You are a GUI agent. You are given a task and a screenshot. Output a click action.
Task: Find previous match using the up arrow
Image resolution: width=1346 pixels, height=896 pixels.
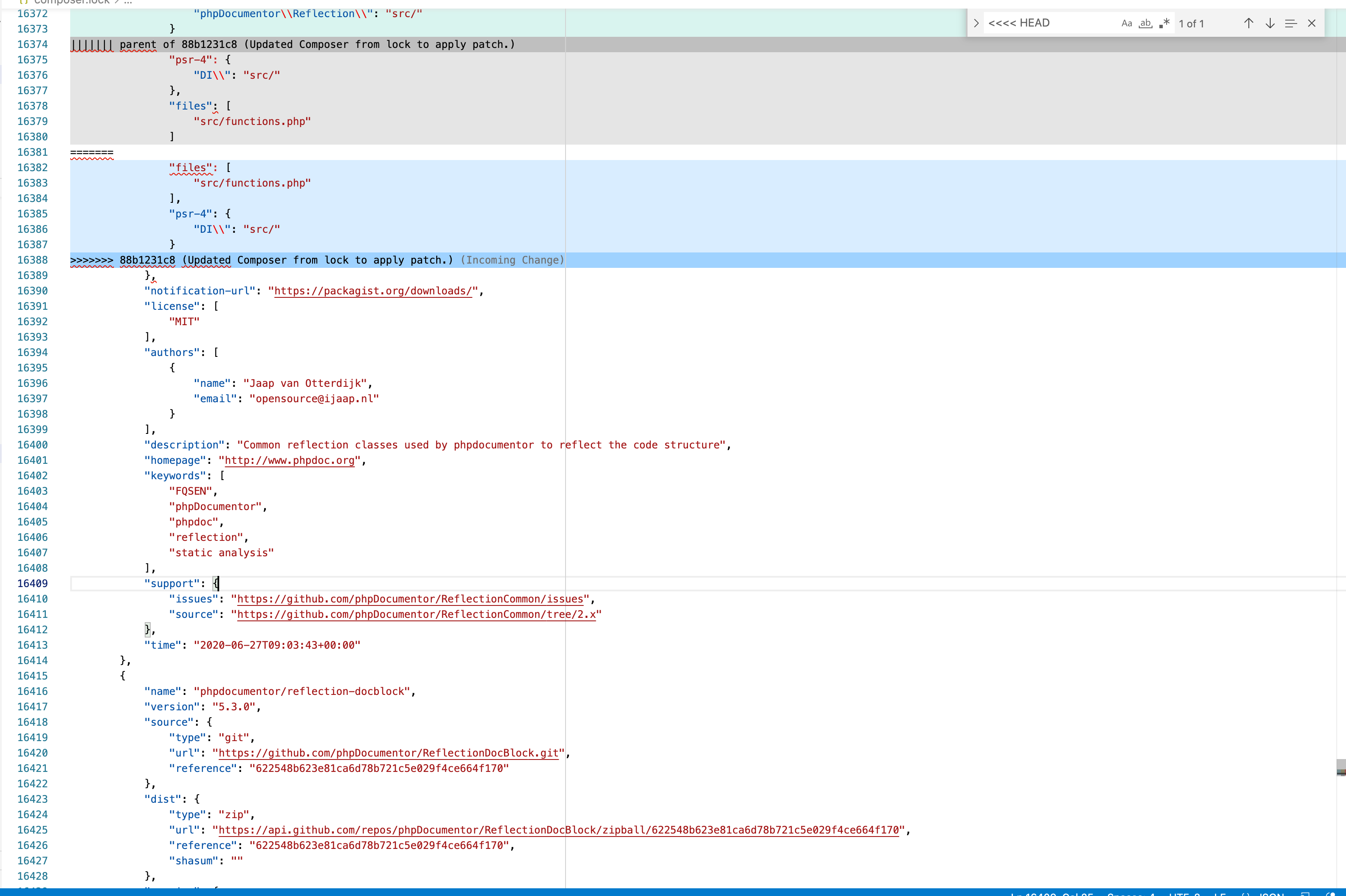pos(1249,23)
